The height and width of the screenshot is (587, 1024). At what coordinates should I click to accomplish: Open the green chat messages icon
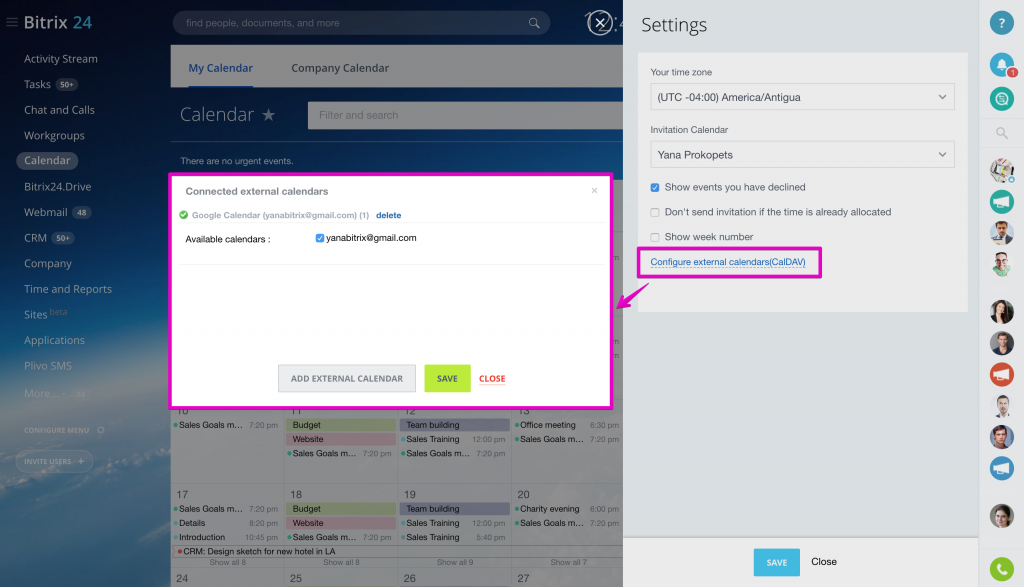[x=1001, y=99]
